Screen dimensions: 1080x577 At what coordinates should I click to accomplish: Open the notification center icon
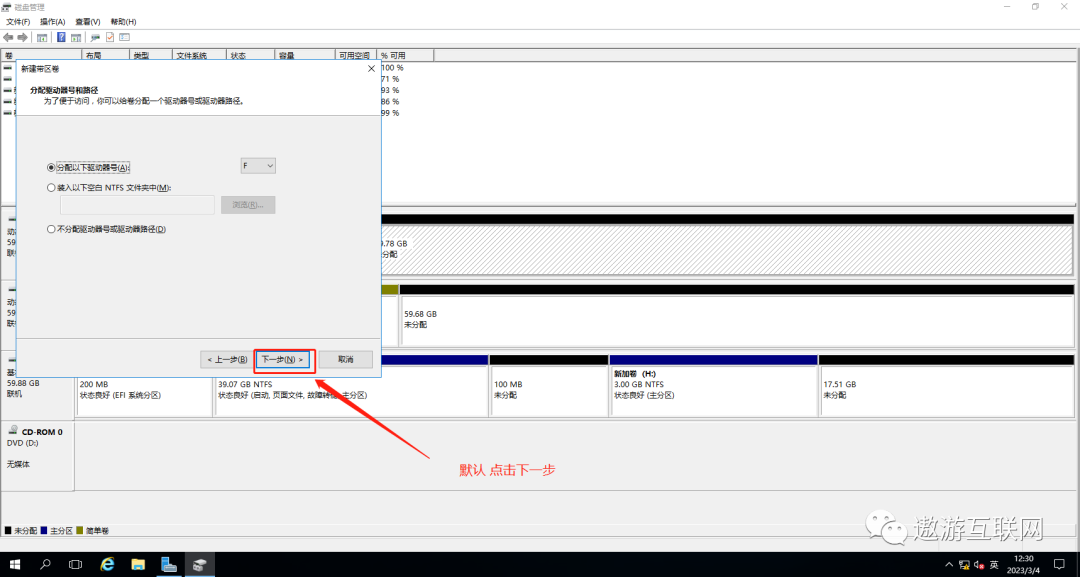click(1059, 565)
